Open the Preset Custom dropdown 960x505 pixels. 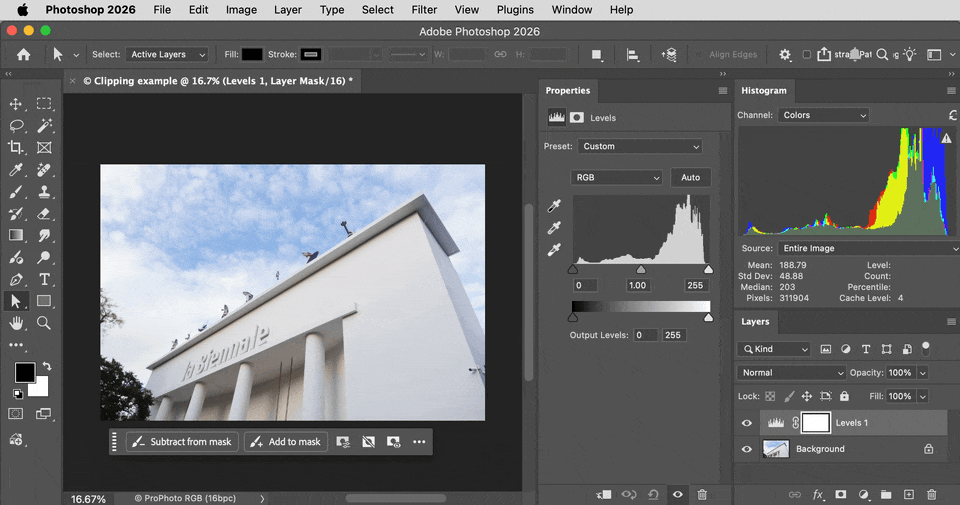tap(640, 146)
